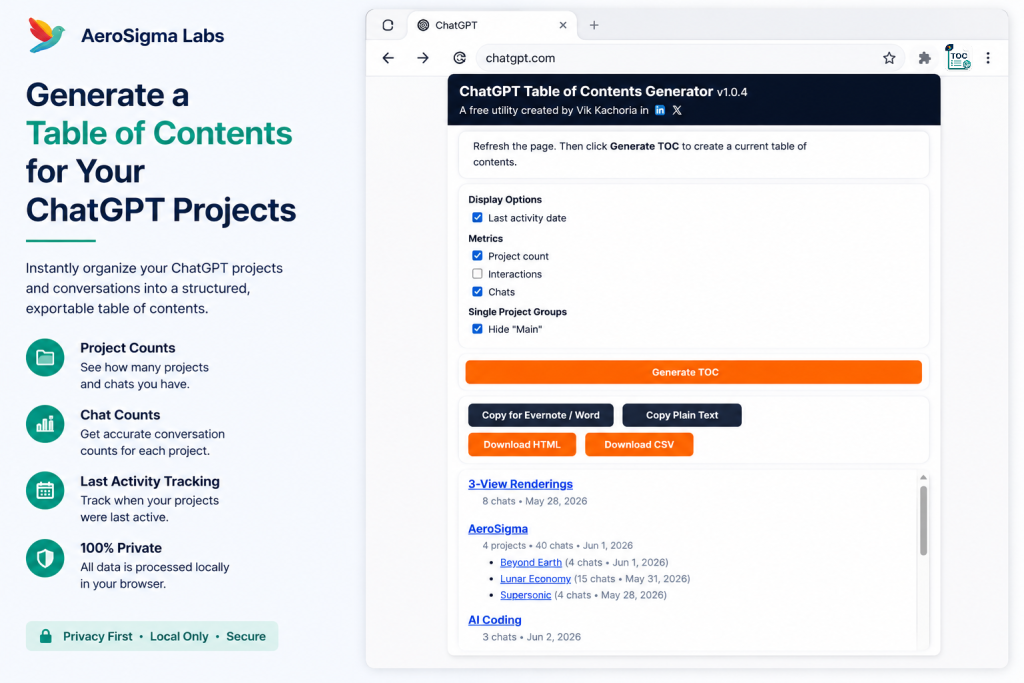Open Vik Kachoria's LinkedIn icon
Image resolution: width=1024 pixels, height=683 pixels.
(x=660, y=110)
